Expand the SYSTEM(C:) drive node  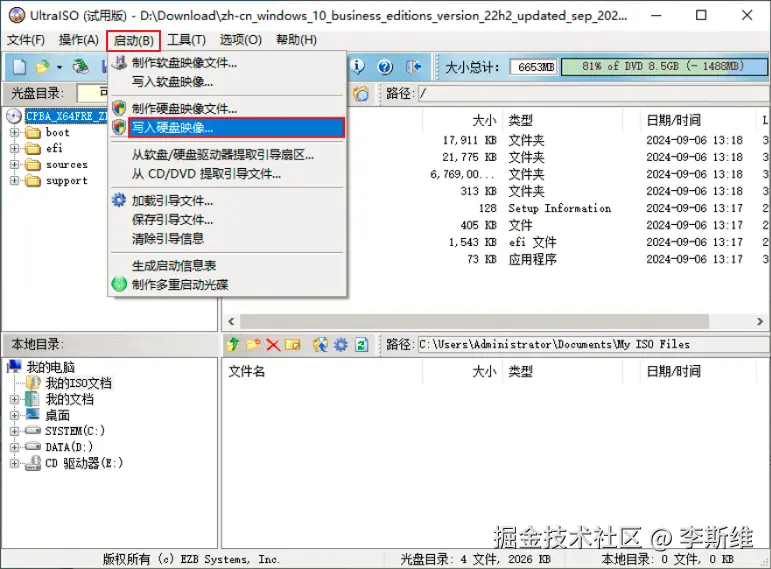tap(14, 431)
